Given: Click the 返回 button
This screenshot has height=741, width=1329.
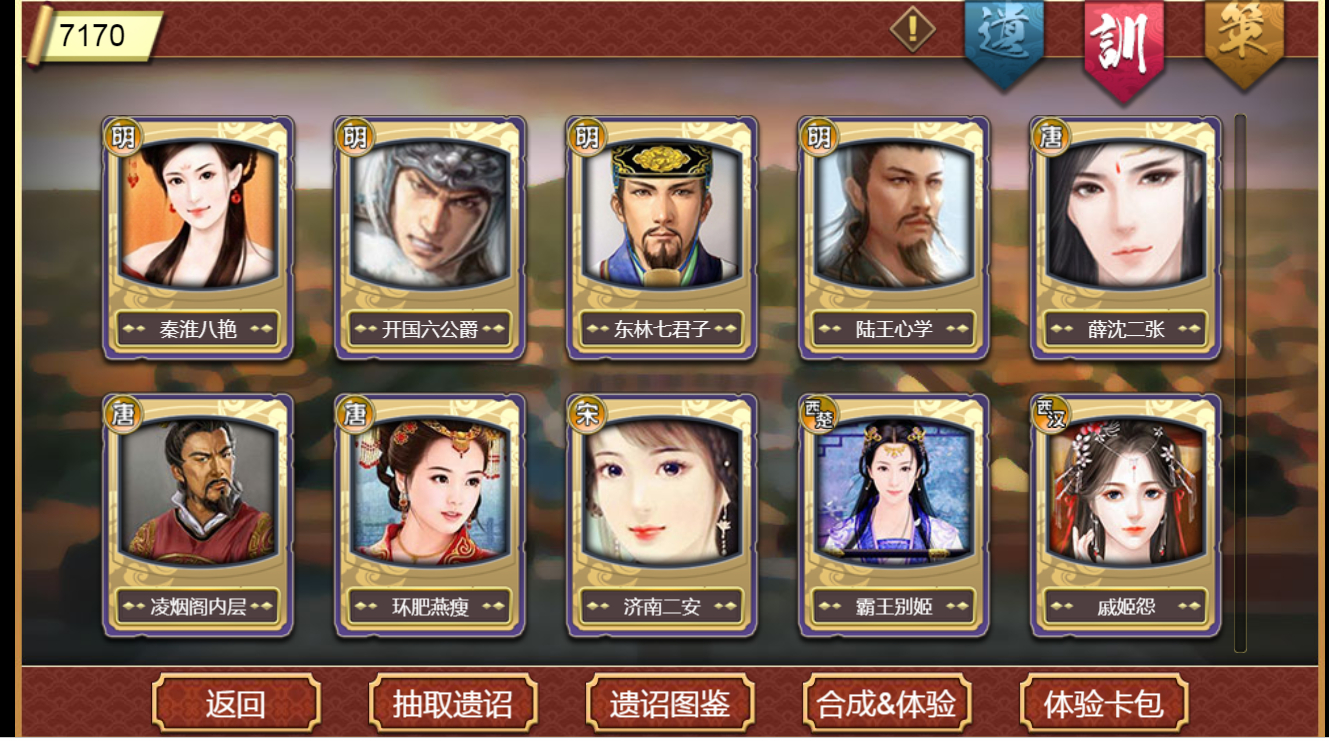Looking at the screenshot, I should [236, 703].
